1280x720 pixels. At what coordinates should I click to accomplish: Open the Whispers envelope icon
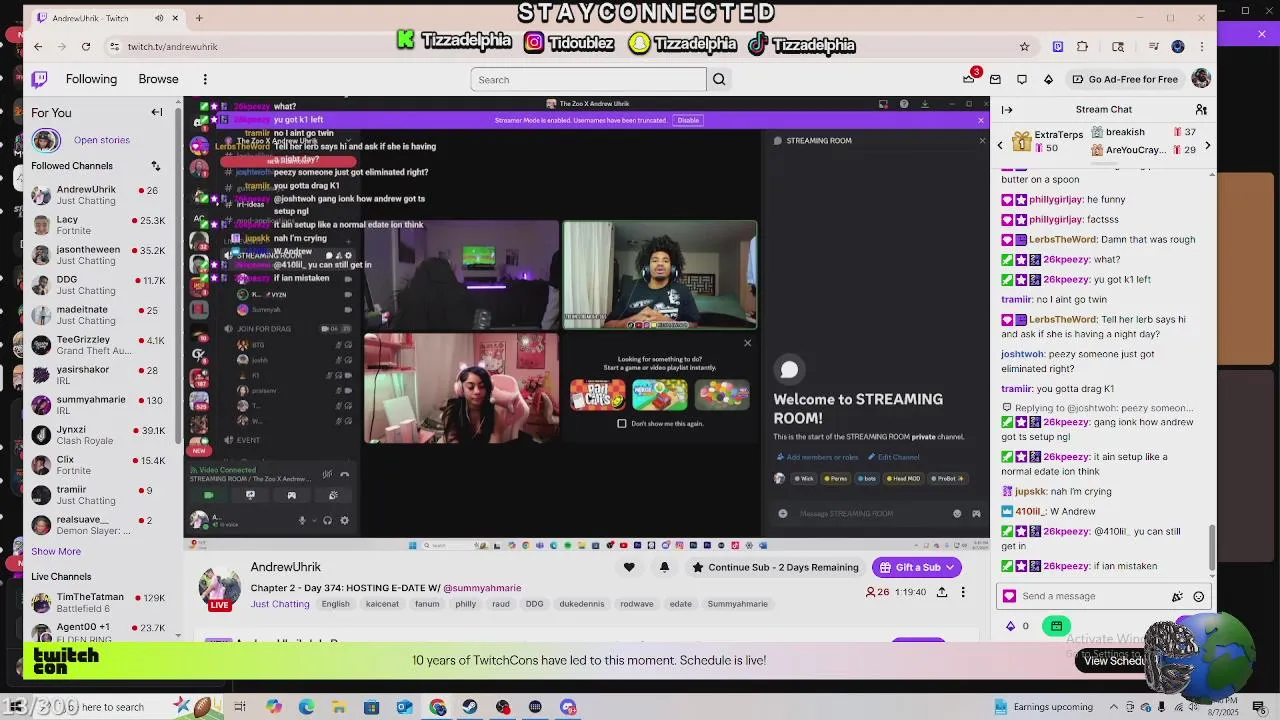point(995,79)
